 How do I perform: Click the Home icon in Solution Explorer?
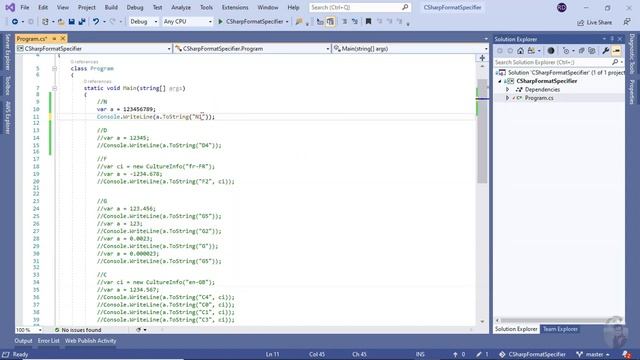click(x=520, y=51)
